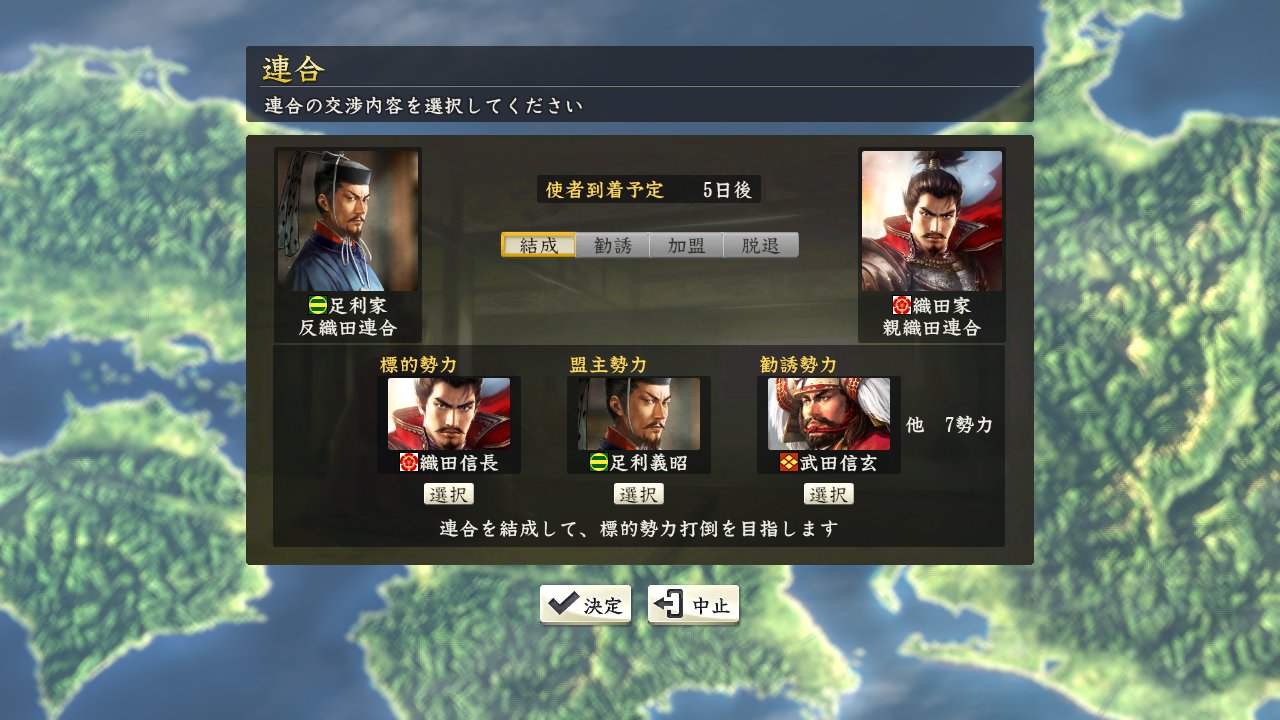Switch to the 勧誘 tab

612,245
